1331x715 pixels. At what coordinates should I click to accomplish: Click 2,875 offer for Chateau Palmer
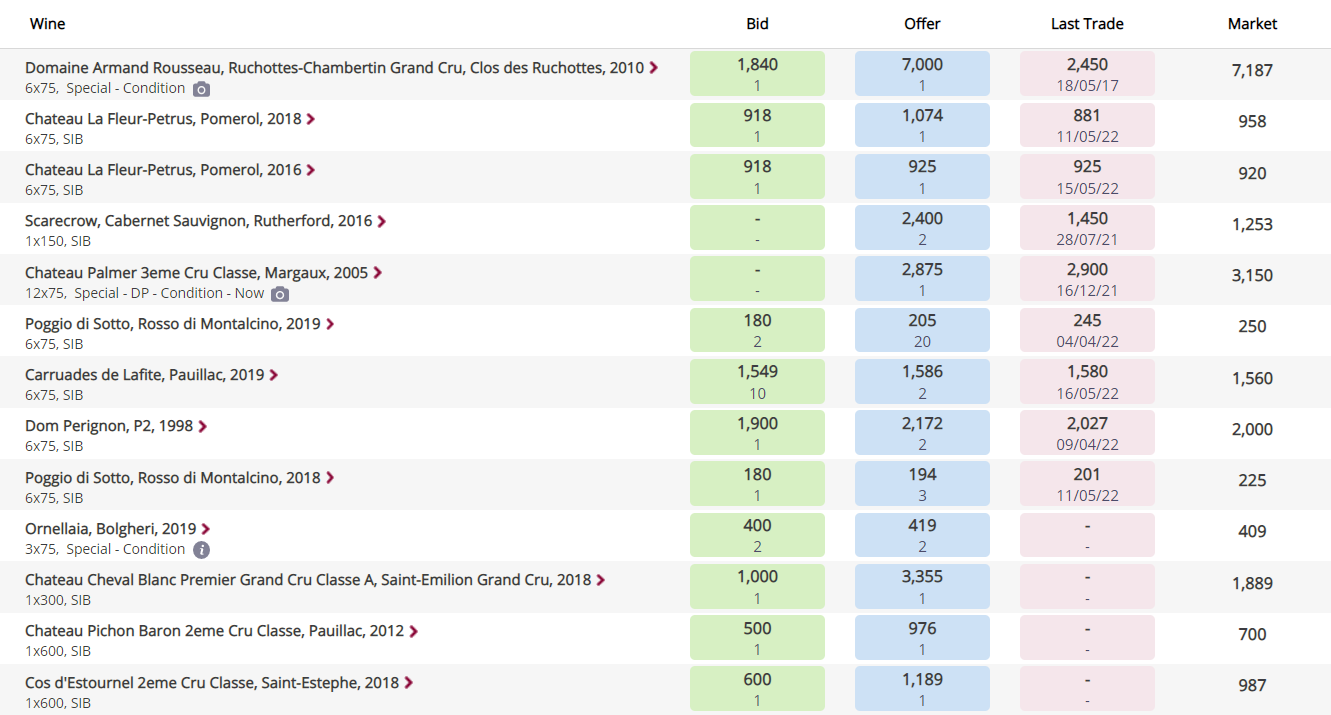pos(922,279)
